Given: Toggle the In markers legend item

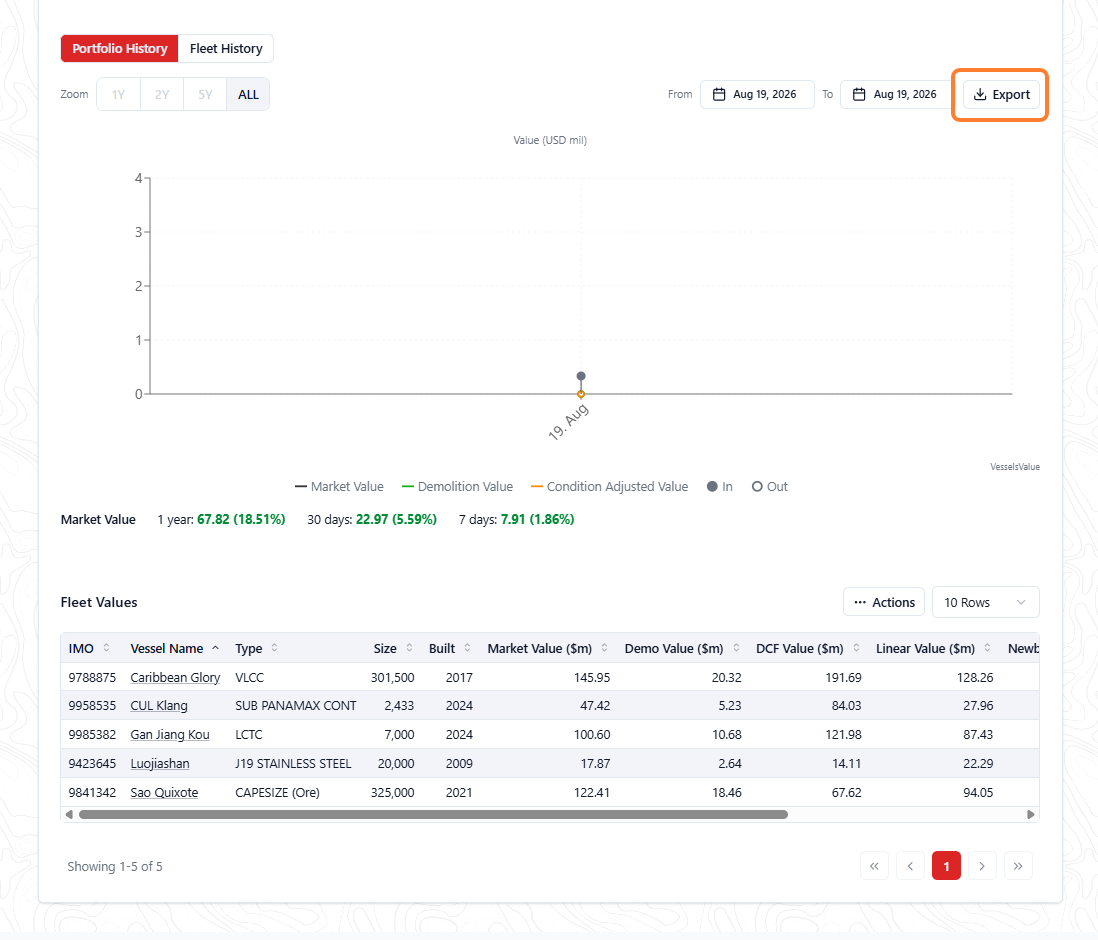Looking at the screenshot, I should (720, 486).
